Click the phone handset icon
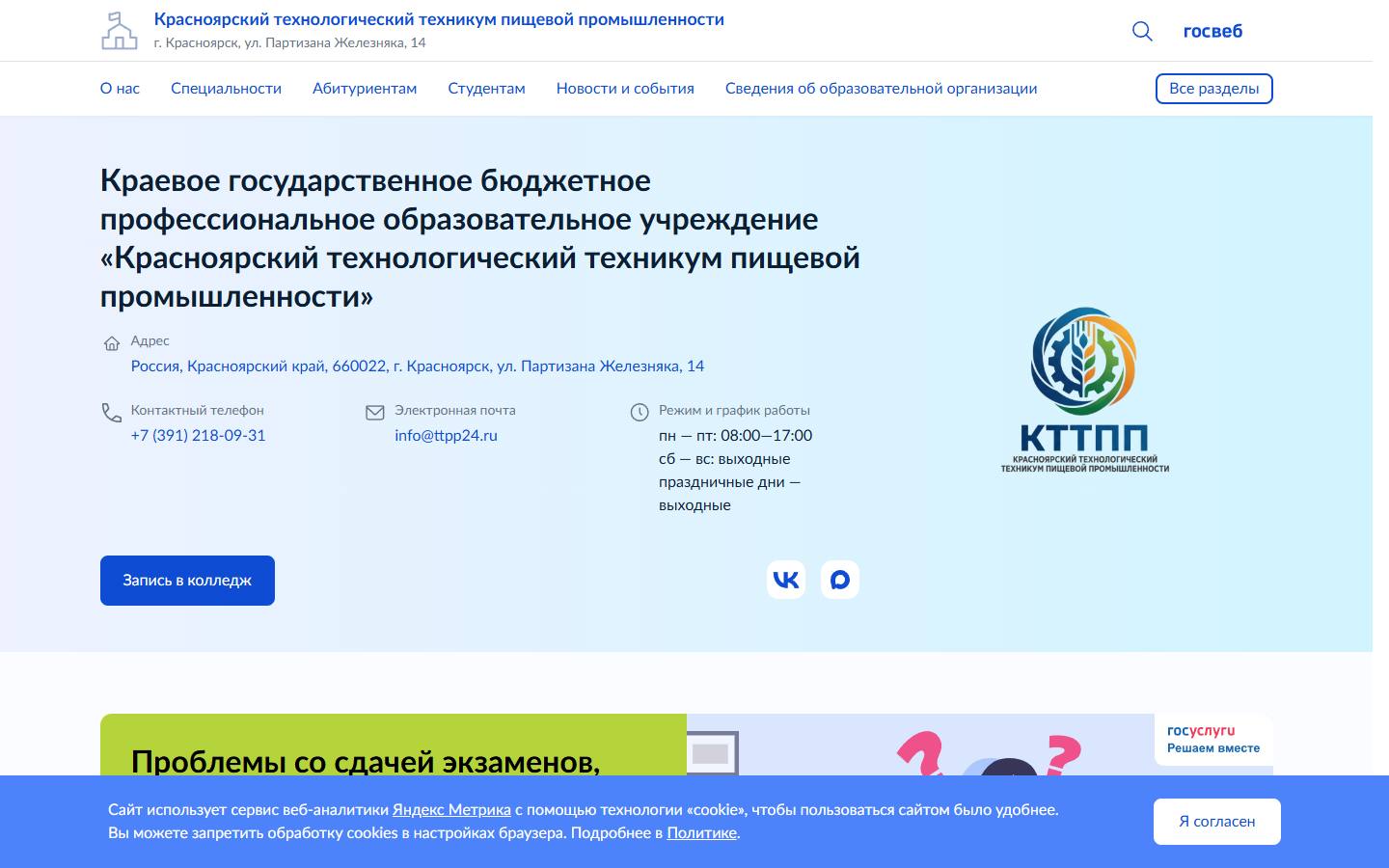This screenshot has height=868, width=1389. point(112,413)
